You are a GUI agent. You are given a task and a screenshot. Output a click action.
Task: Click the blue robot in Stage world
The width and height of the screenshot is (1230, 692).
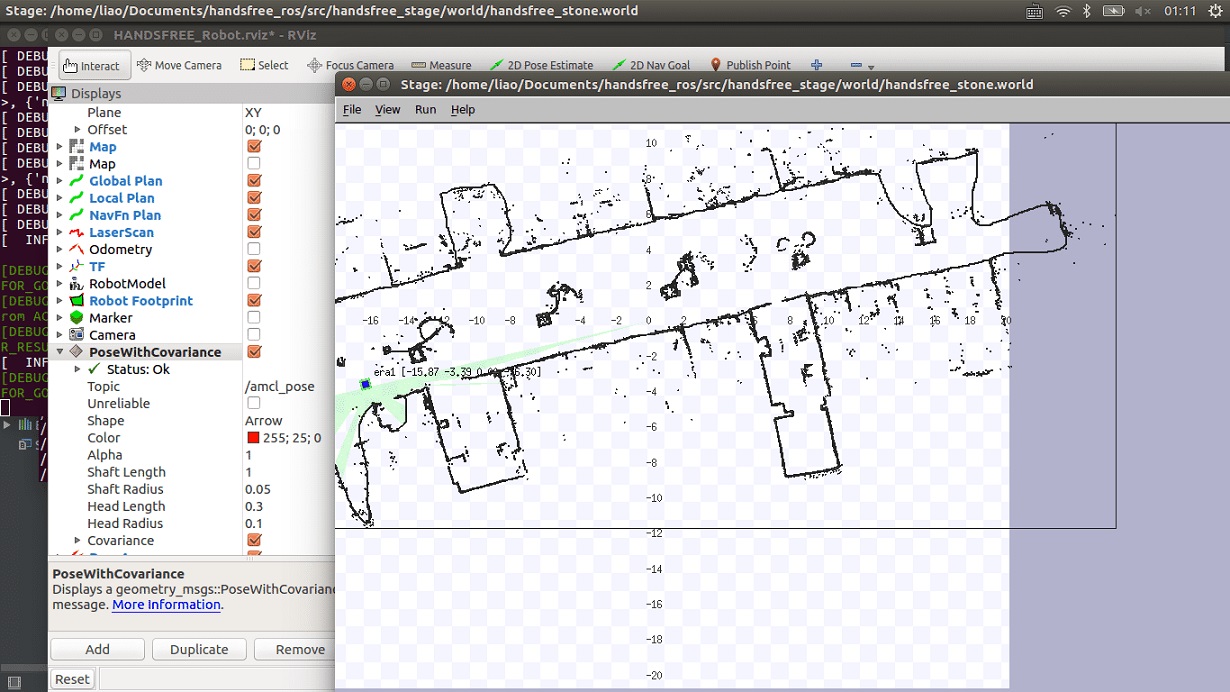point(366,384)
